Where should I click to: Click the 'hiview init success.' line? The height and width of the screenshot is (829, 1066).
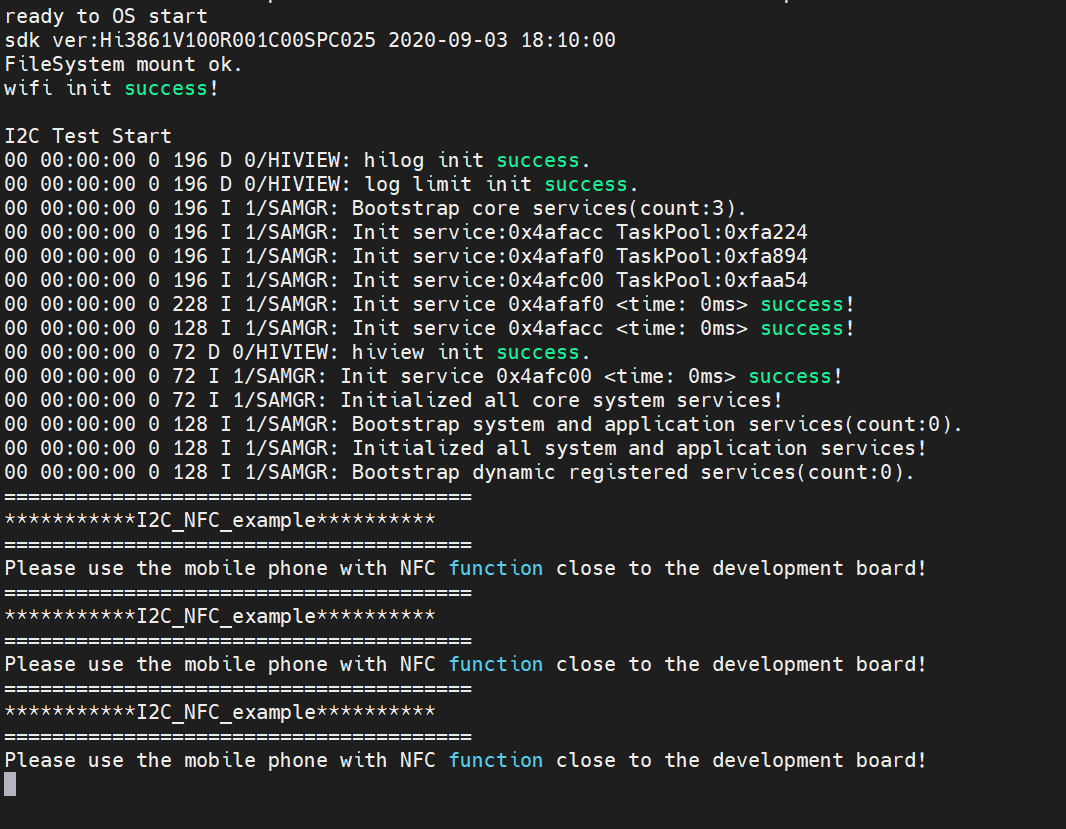[297, 352]
